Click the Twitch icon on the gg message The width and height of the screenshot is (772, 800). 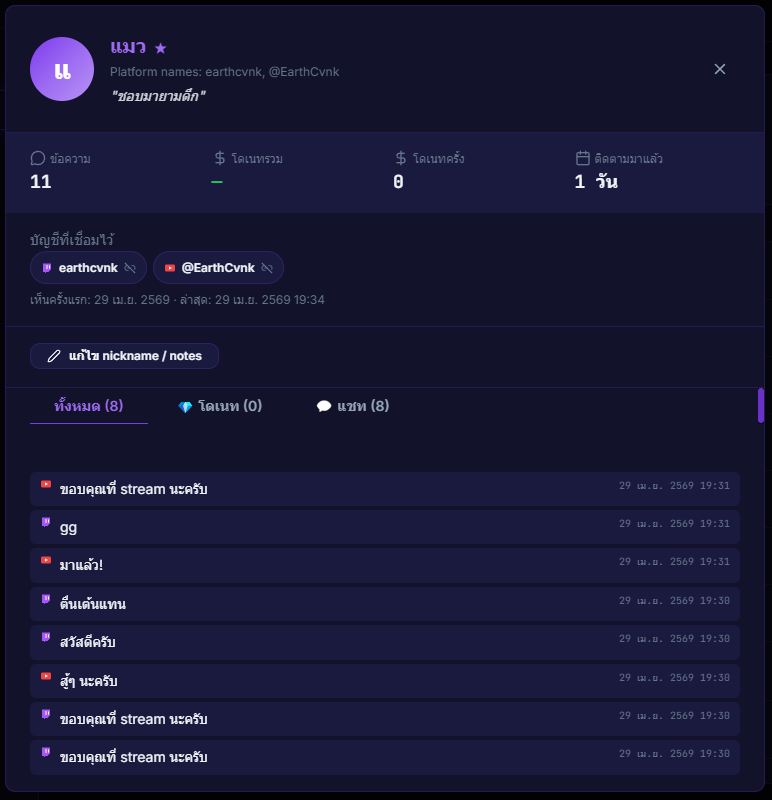(45, 524)
